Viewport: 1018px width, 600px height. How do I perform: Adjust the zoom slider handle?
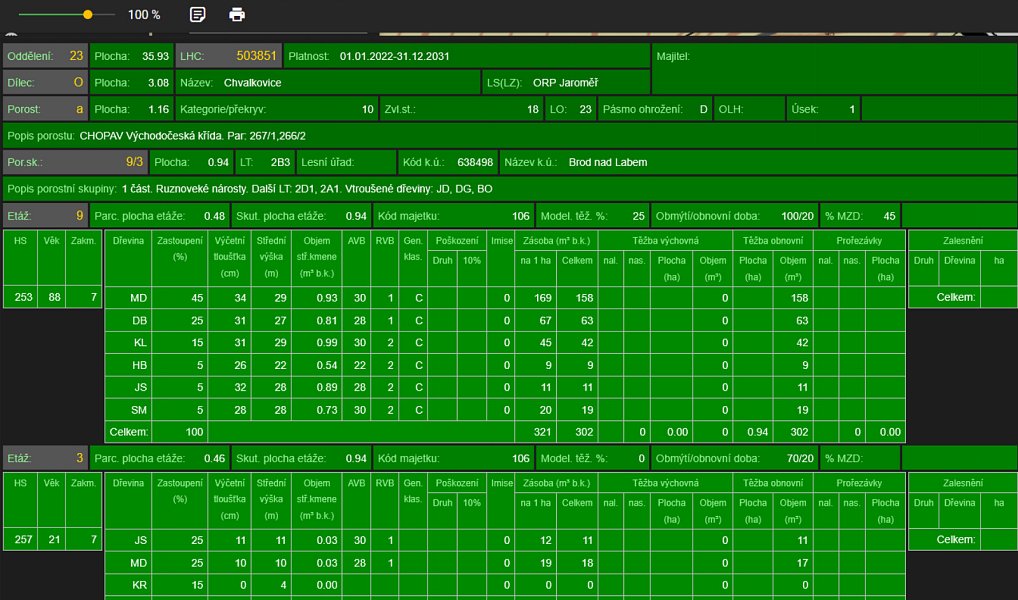88,14
